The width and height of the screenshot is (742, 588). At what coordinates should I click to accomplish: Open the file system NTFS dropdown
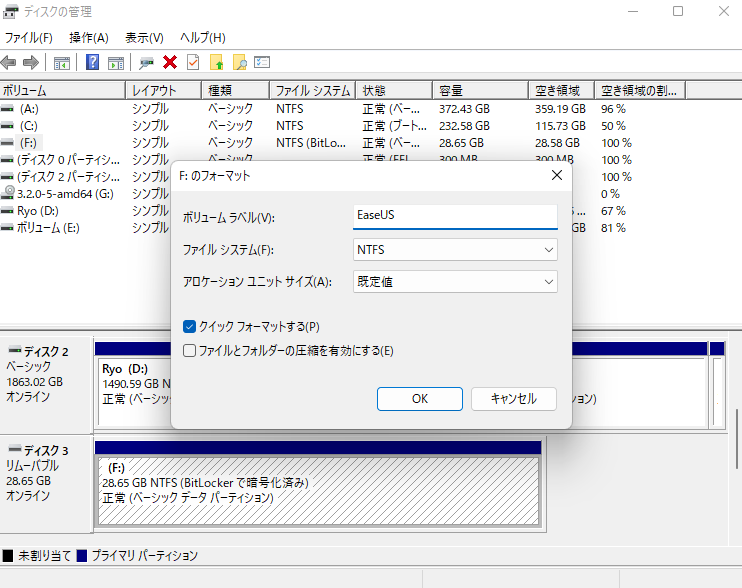[x=456, y=249]
